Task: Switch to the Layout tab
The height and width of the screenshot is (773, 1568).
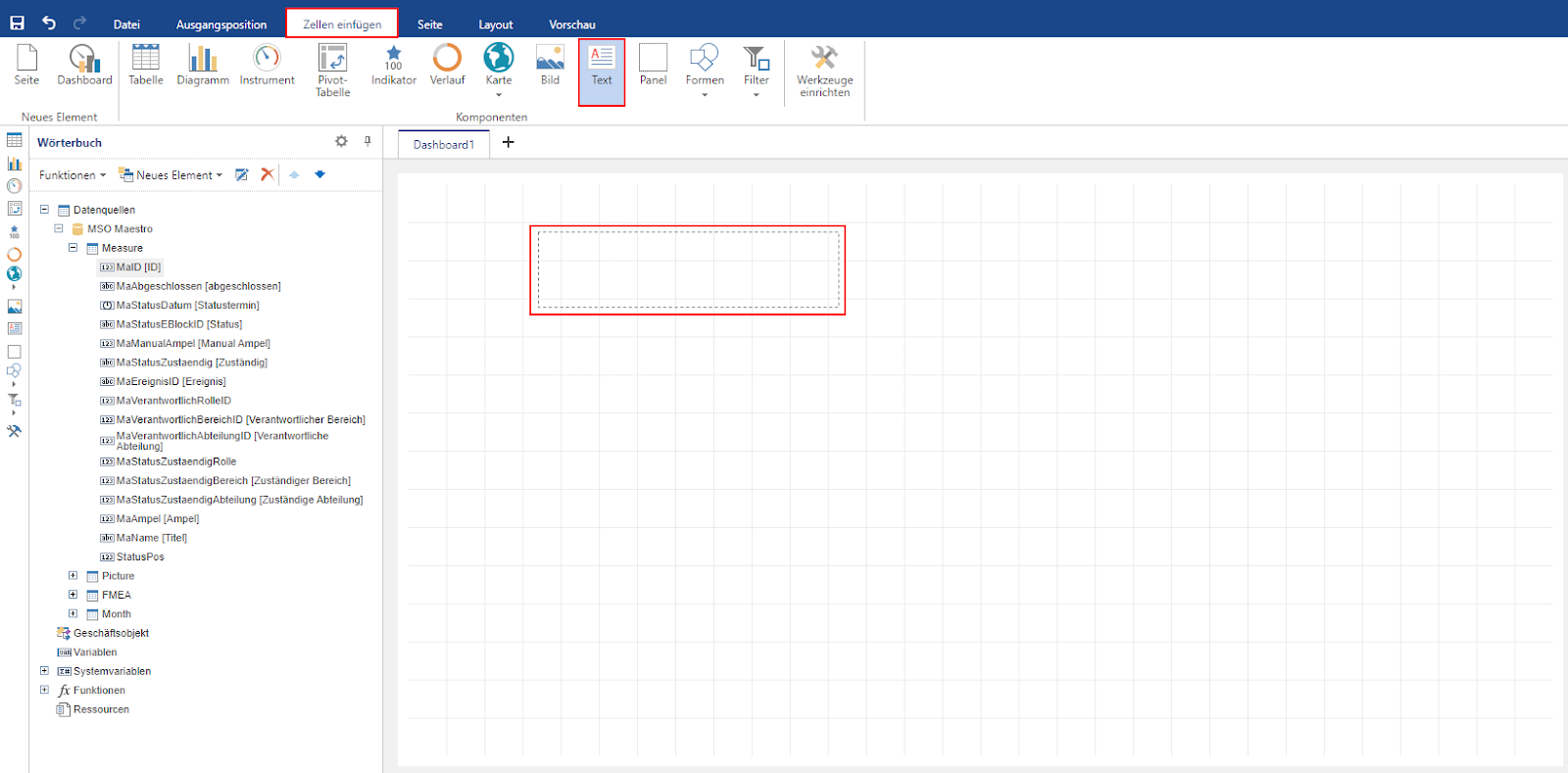Action: coord(496,24)
